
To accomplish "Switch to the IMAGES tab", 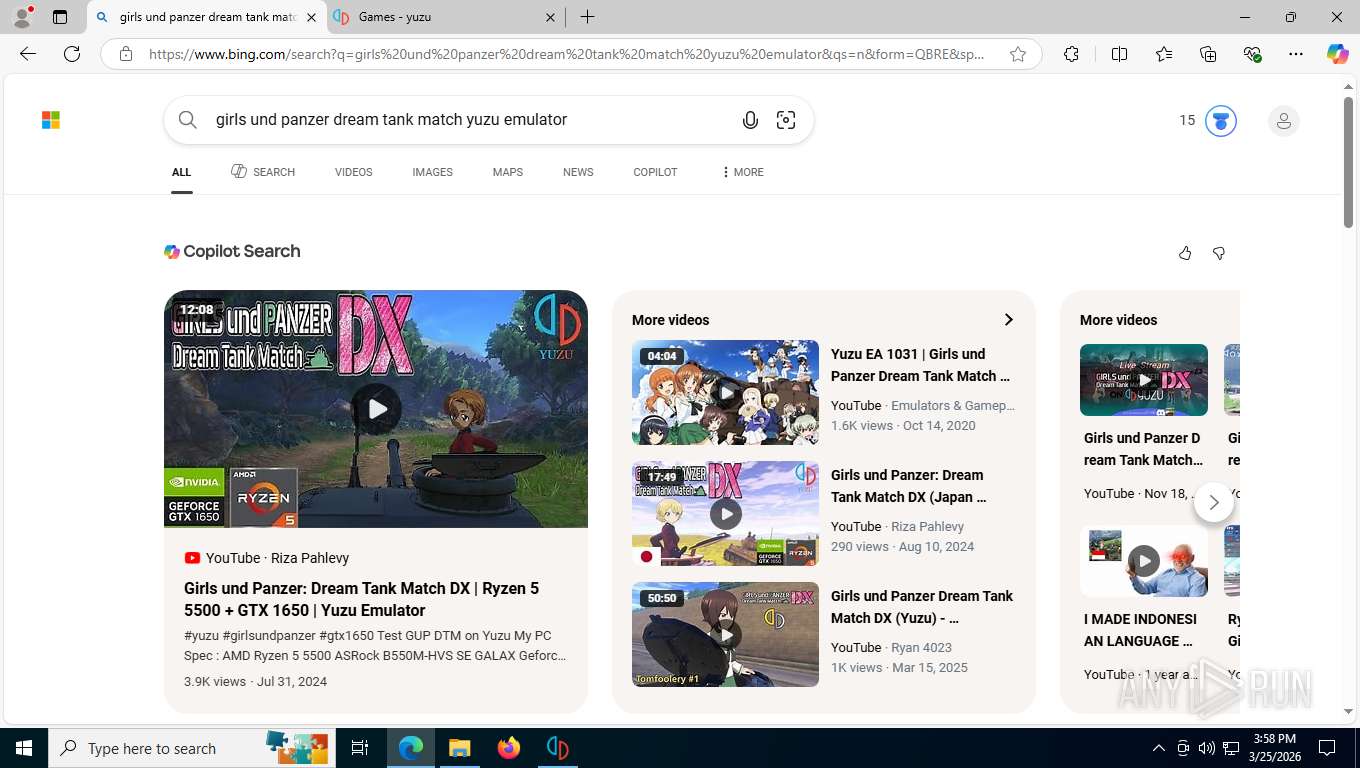I will pos(432,172).
